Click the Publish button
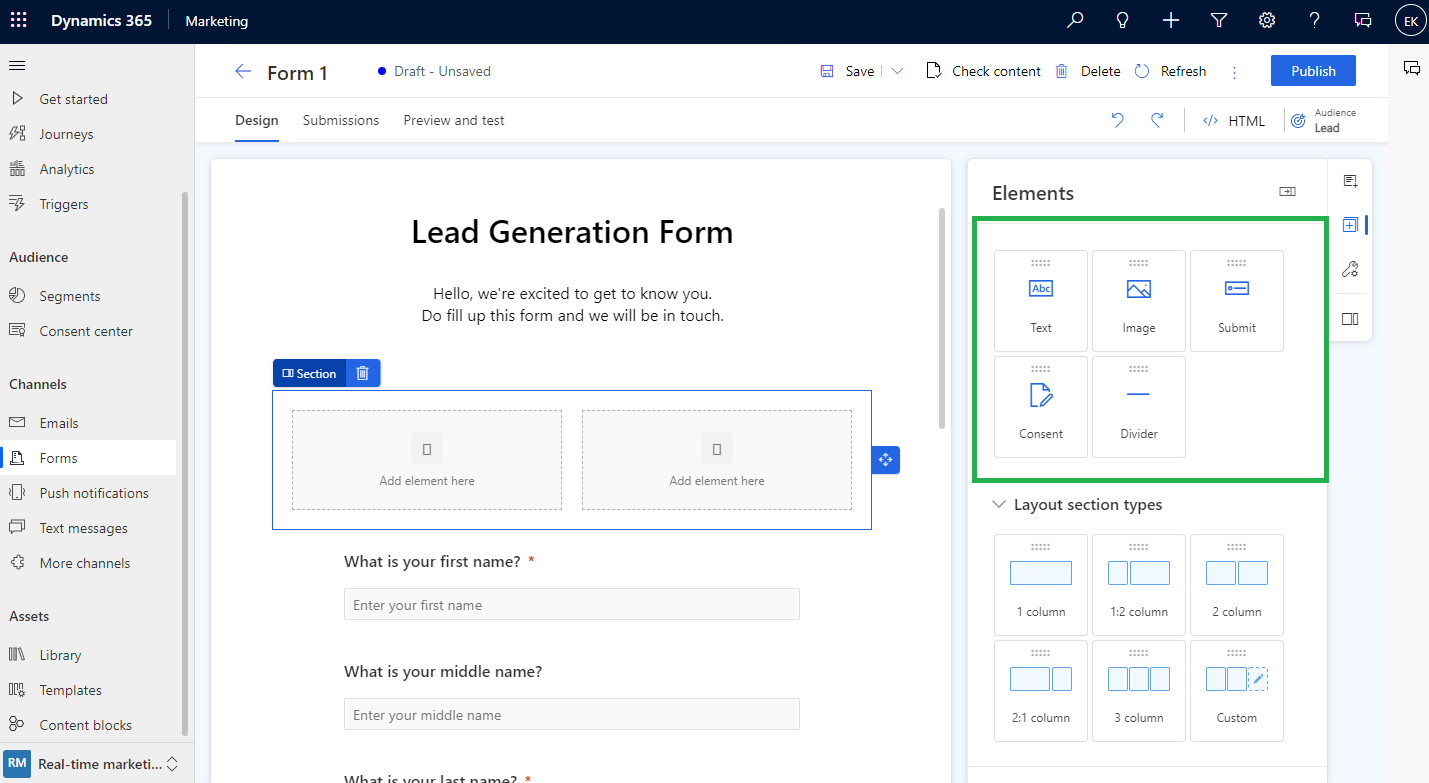Image resolution: width=1429 pixels, height=783 pixels. [x=1313, y=71]
